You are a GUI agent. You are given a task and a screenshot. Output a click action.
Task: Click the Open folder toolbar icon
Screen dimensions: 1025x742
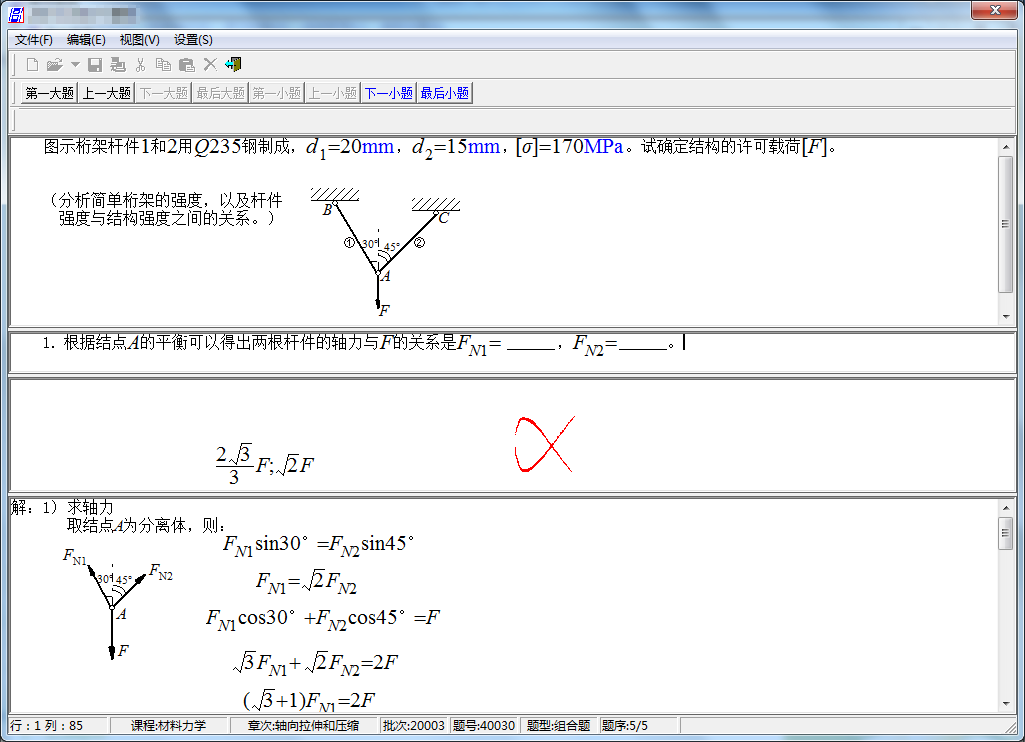point(54,65)
